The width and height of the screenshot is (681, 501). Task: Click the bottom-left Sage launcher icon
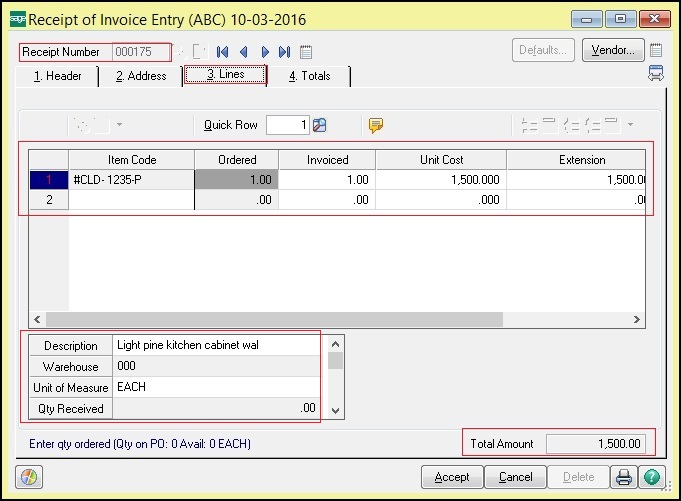pos(29,476)
